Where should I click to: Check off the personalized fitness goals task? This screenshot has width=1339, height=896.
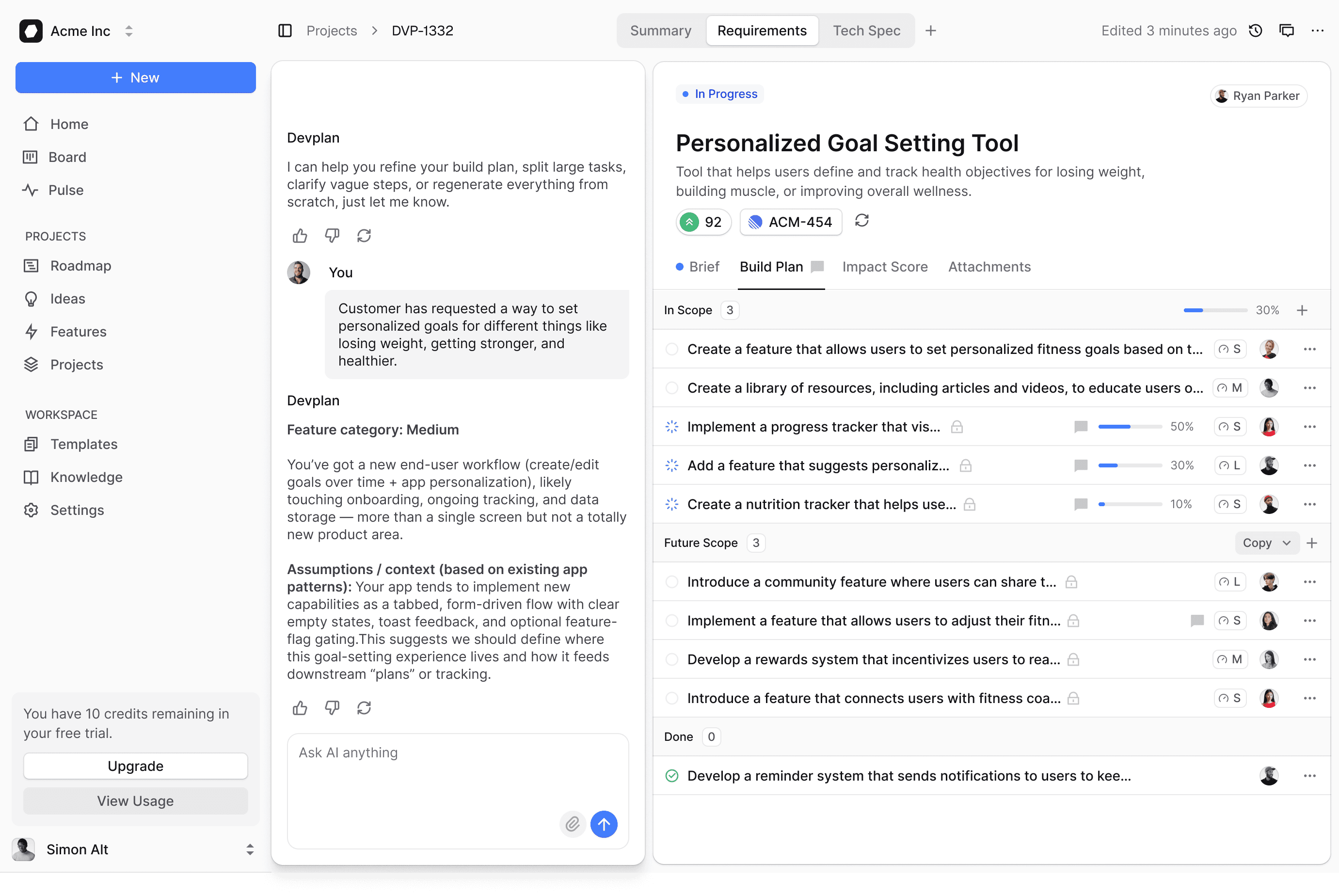[672, 349]
